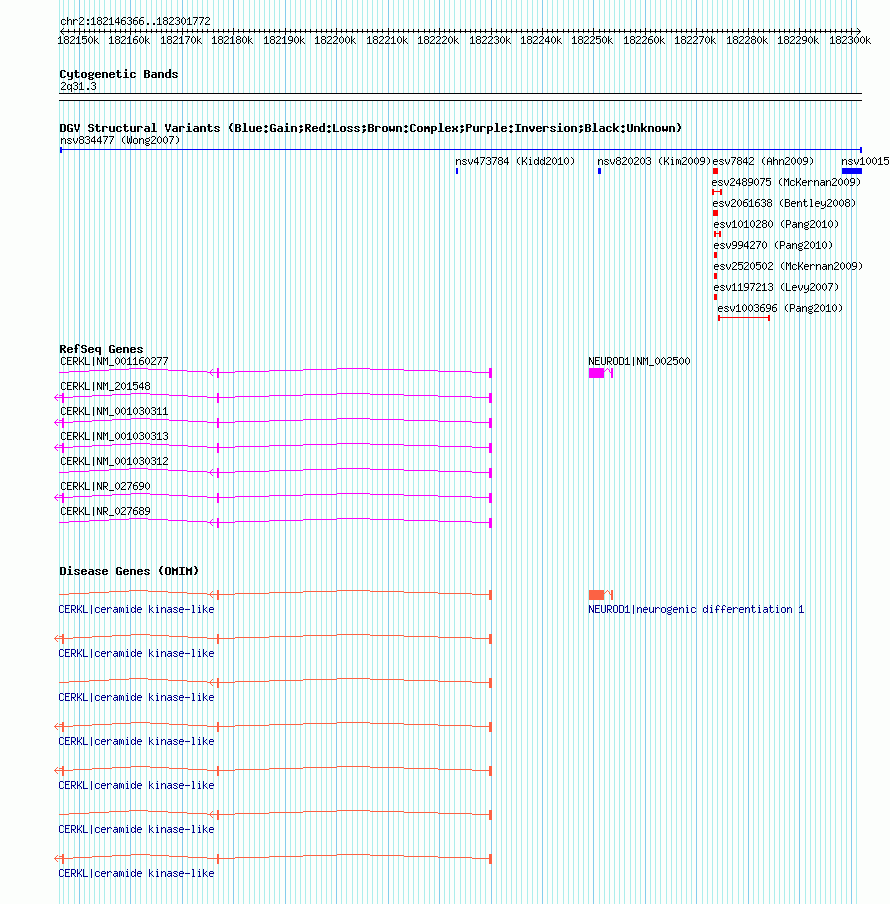The width and height of the screenshot is (890, 904).
Task: Select the CERKL|NM_001030312 transcript label
Action: tap(114, 461)
